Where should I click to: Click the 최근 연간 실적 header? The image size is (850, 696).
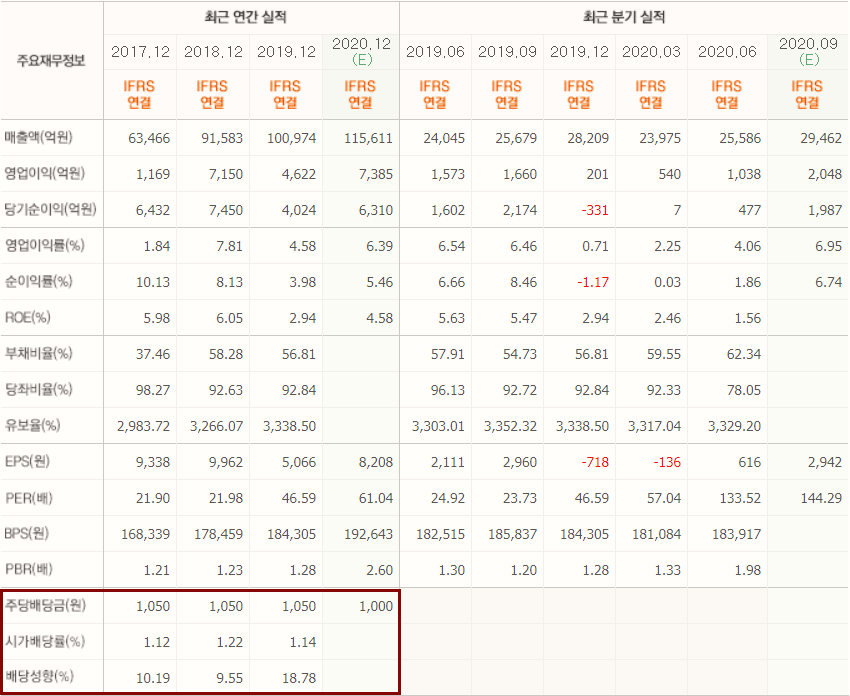tap(246, 17)
